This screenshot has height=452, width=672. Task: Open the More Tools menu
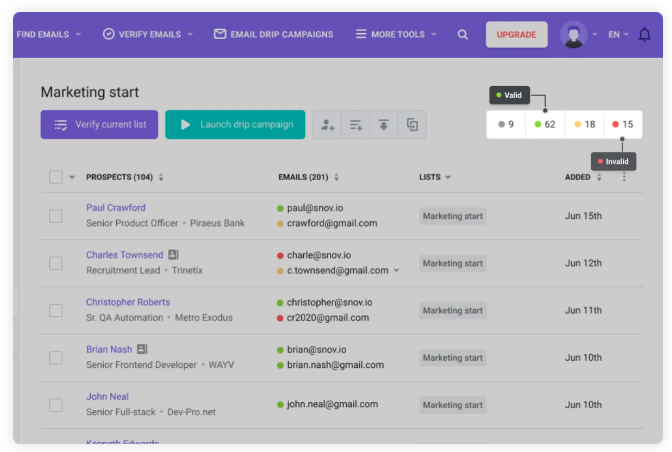(x=396, y=34)
